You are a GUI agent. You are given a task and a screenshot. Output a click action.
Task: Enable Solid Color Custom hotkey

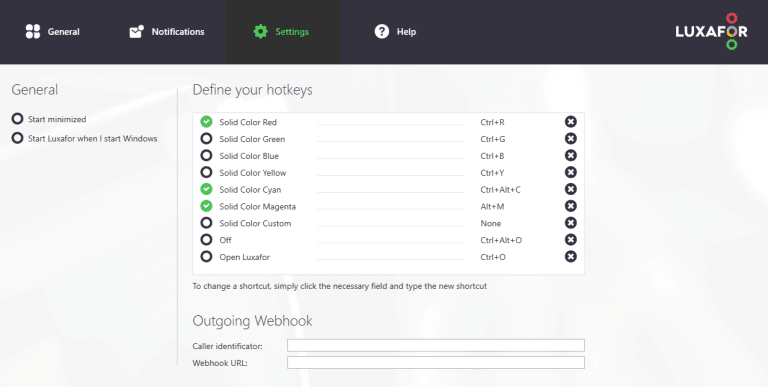pyautogui.click(x=206, y=223)
